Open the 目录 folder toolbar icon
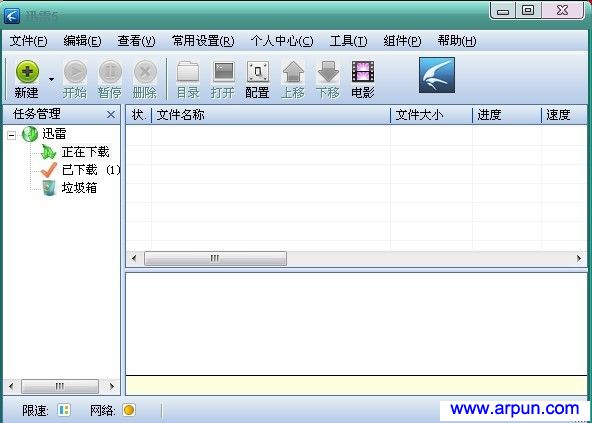Screen dimensions: 592x423 click(x=188, y=72)
